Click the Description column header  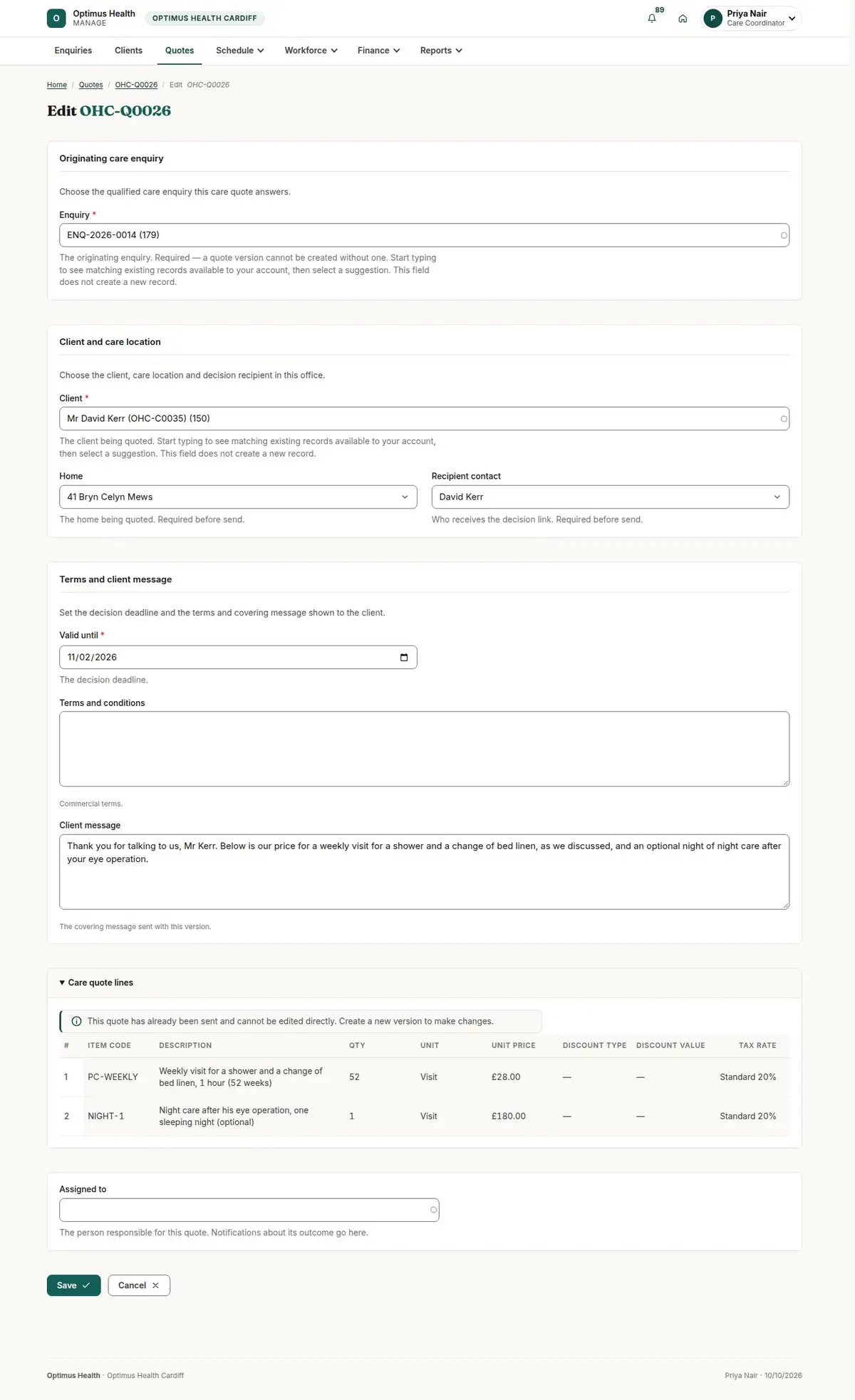tap(185, 1046)
